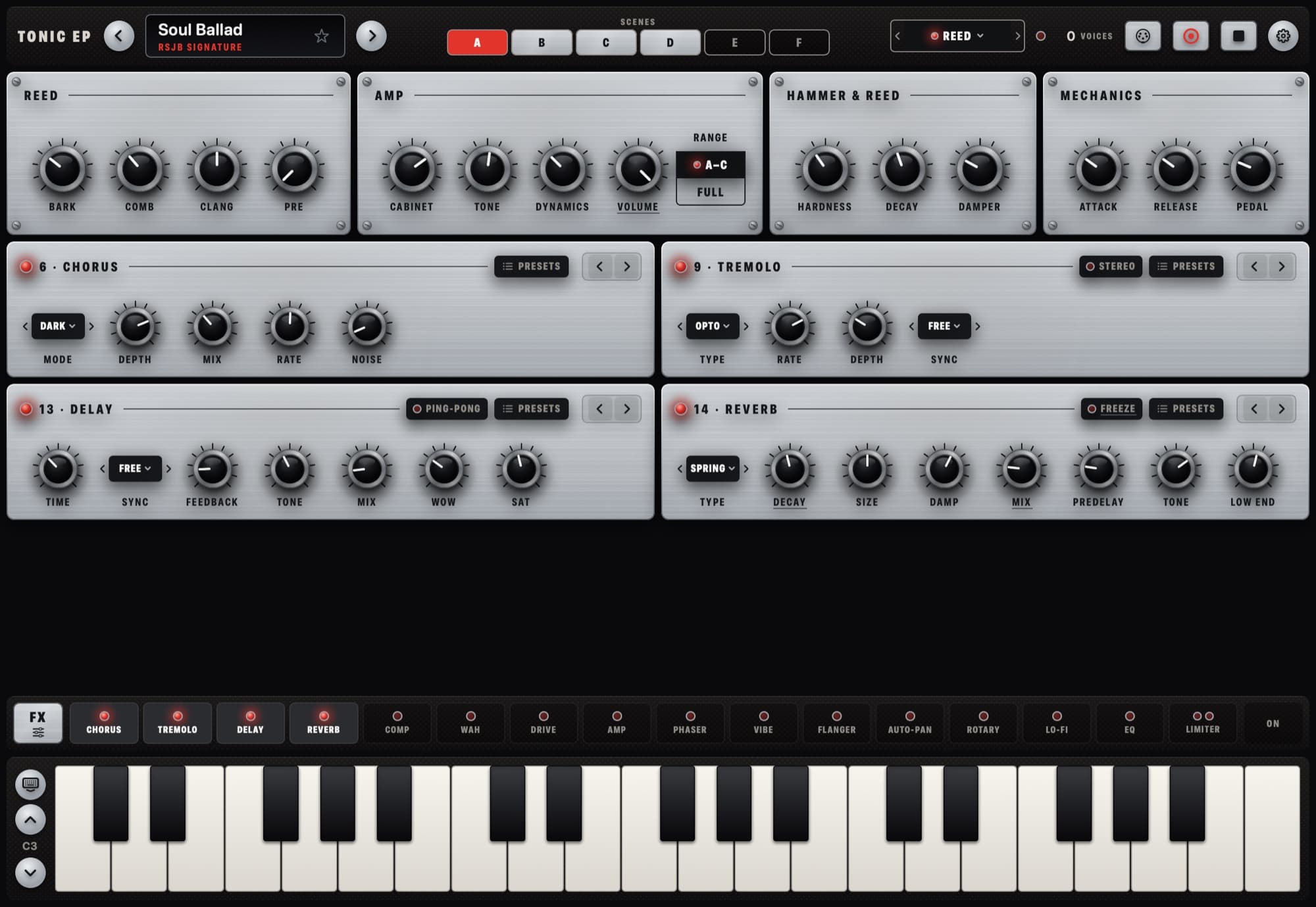Step to the previous reverb type before SPRING
The height and width of the screenshot is (907, 1316).
tap(680, 469)
